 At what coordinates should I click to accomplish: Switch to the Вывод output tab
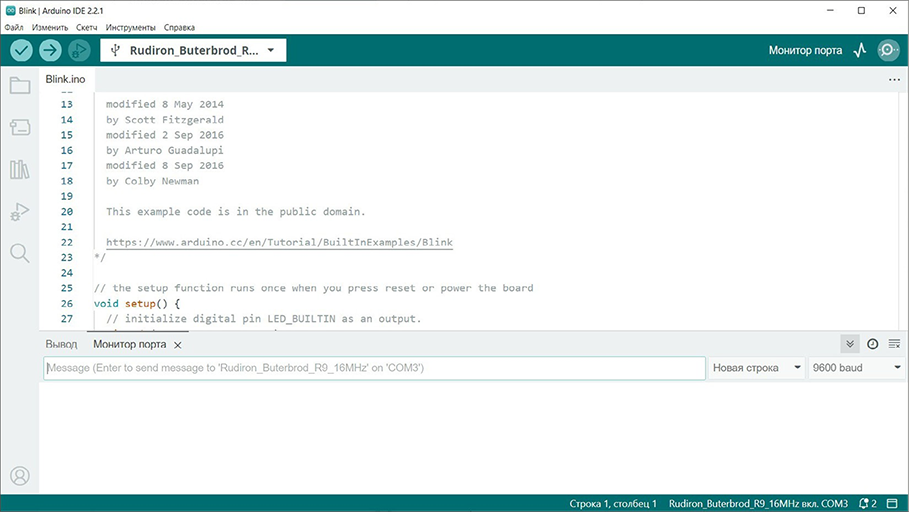(61, 344)
